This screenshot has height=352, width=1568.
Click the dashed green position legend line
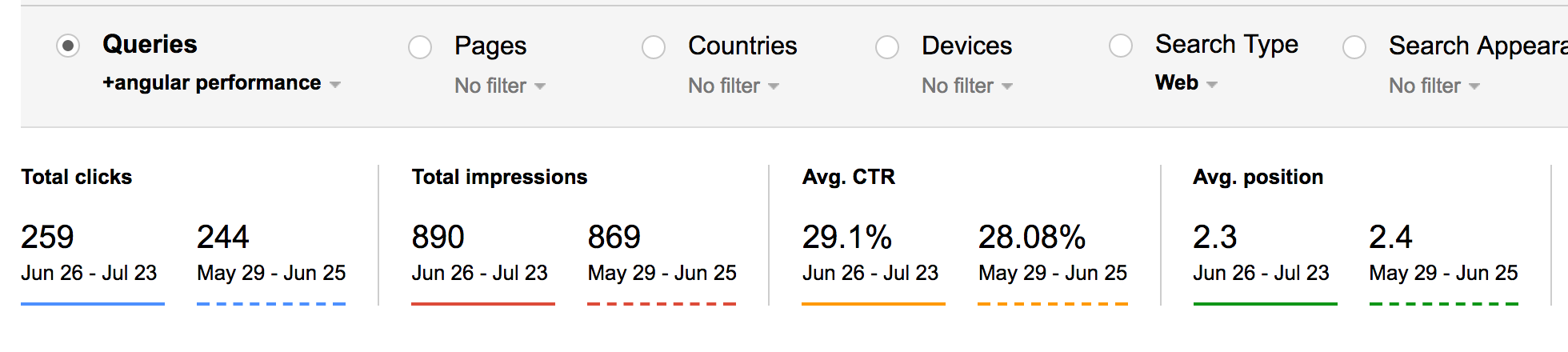[x=1443, y=304]
